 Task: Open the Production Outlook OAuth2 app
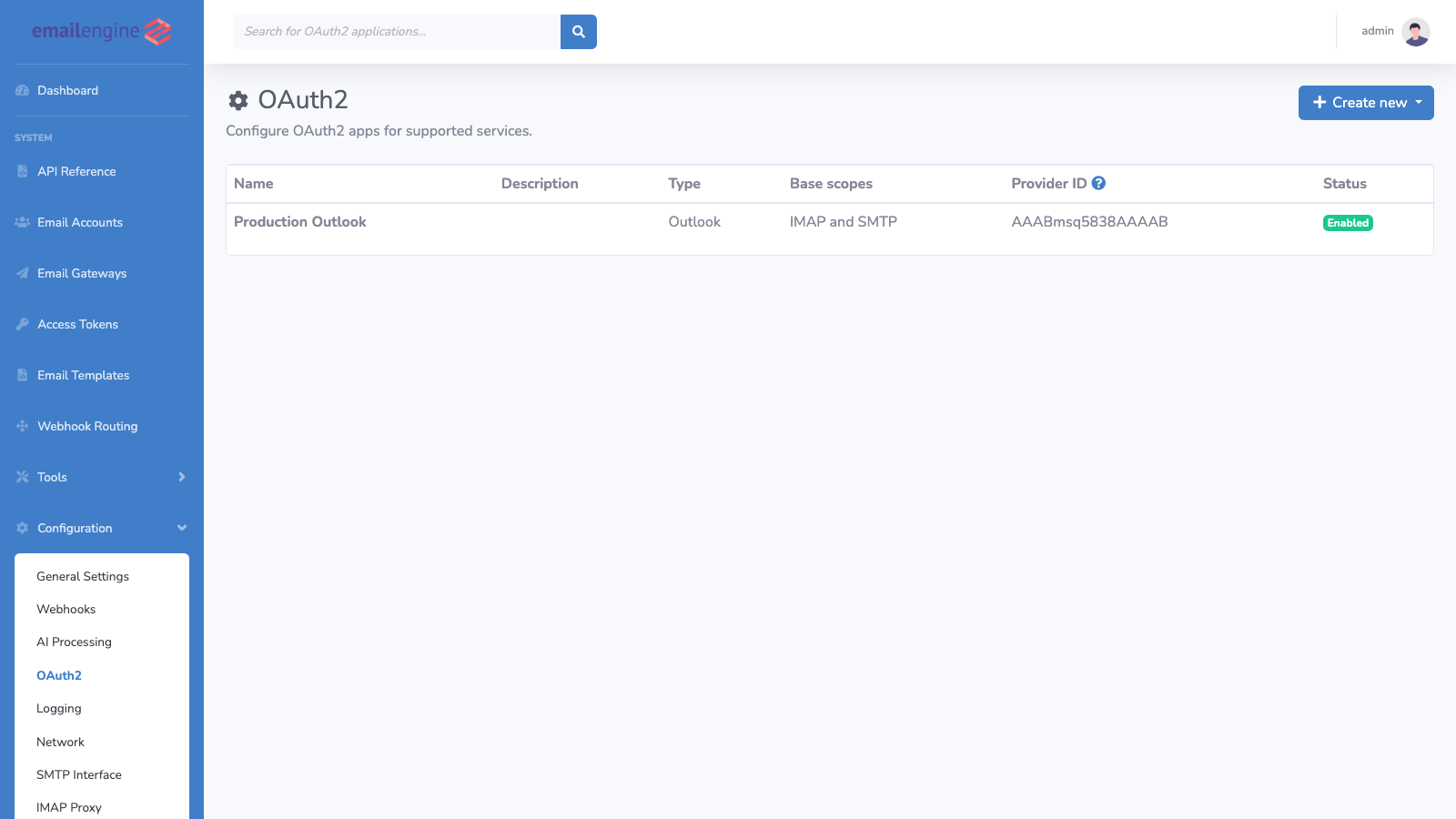tap(299, 221)
